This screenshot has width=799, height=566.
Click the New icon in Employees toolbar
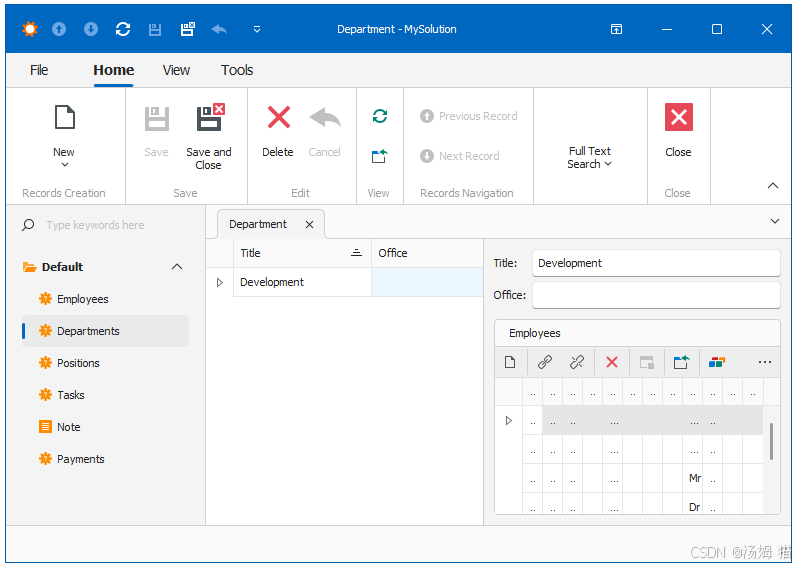coord(510,362)
